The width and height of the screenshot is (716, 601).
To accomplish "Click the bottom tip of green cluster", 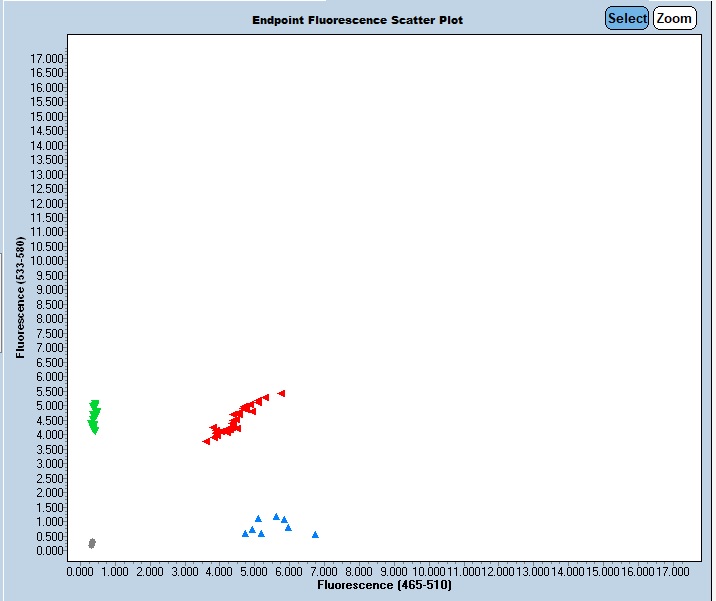I will pyautogui.click(x=94, y=431).
